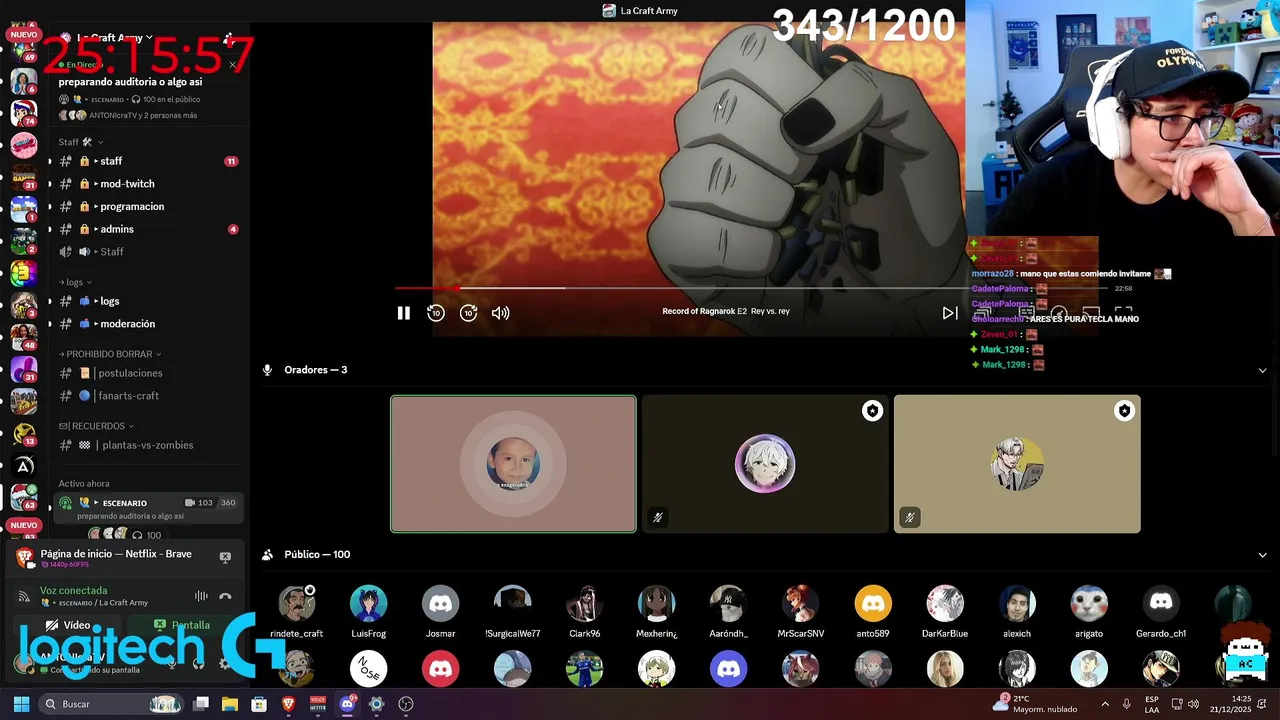This screenshot has height=720, width=1280.
Task: Mute the Discord microphone
Action: point(172,663)
